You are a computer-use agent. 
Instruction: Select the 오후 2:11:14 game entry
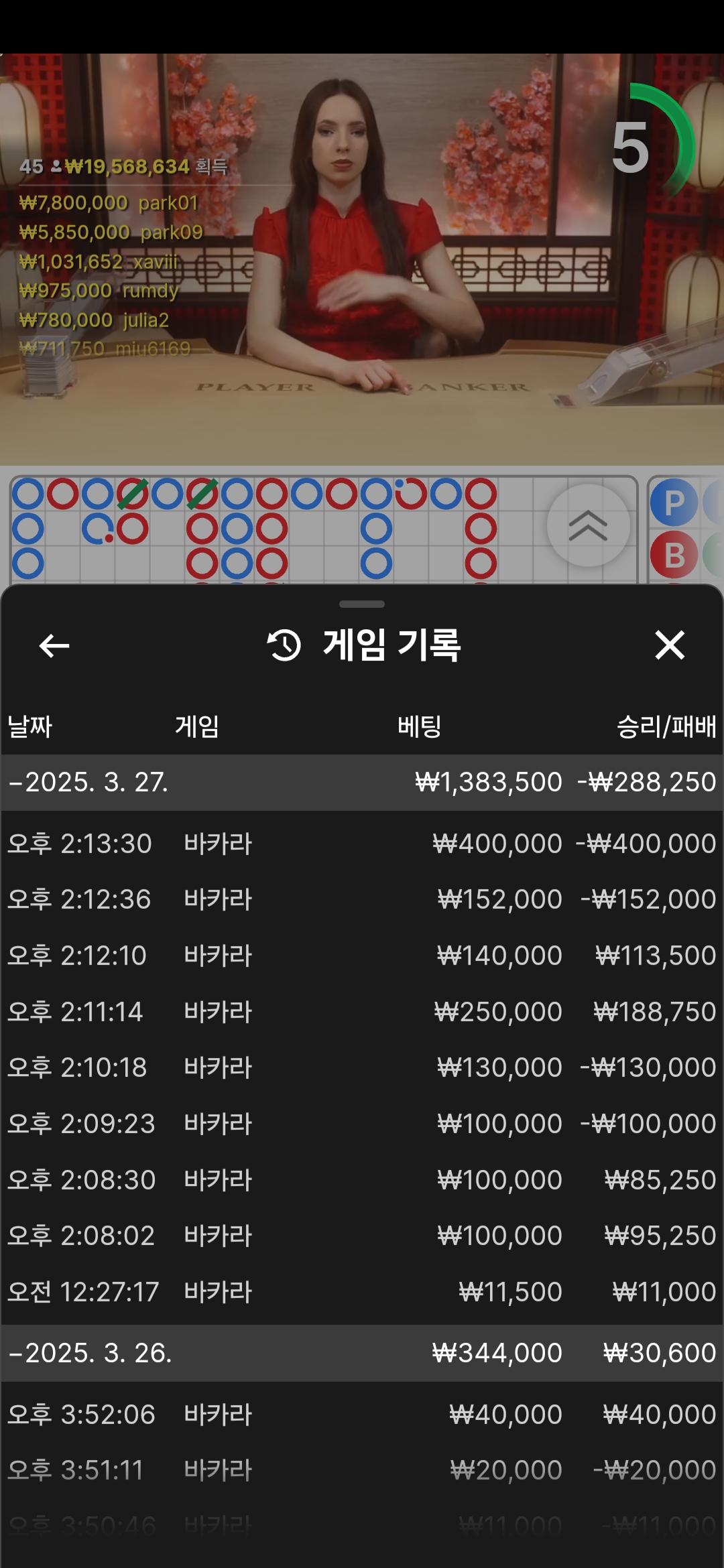point(362,1012)
